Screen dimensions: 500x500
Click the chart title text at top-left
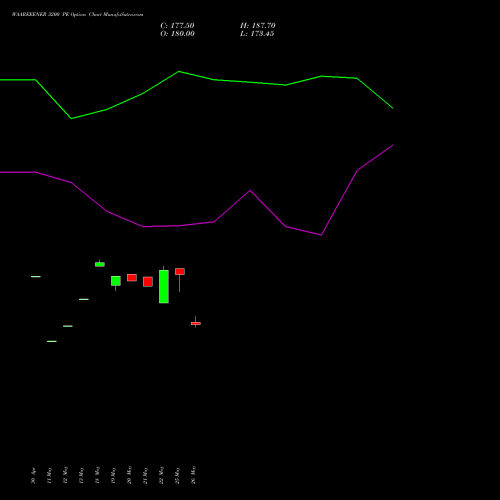77,15
